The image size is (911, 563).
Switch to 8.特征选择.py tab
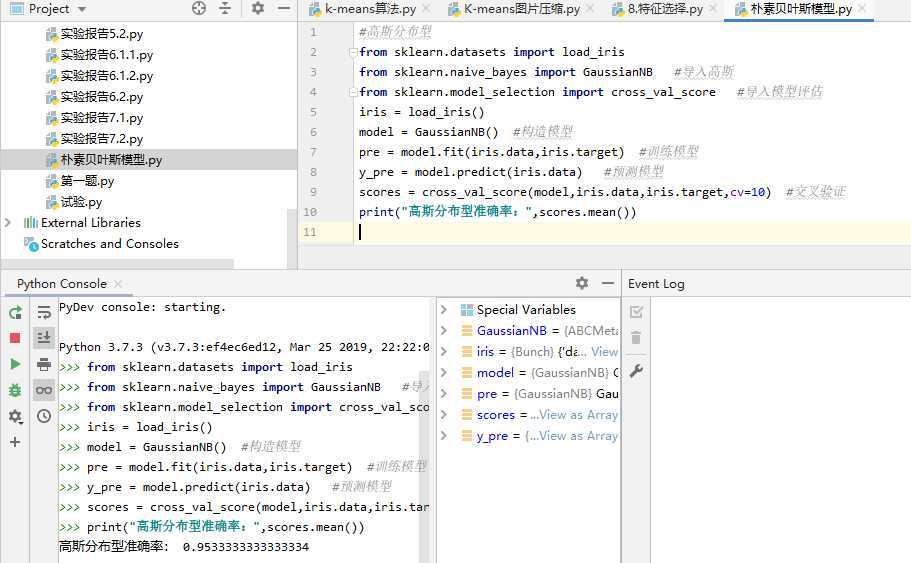[665, 9]
